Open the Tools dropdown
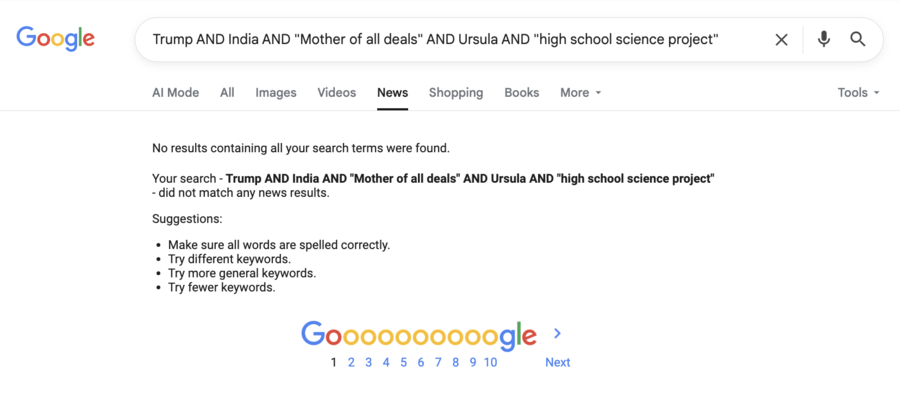The image size is (900, 410). [x=858, y=93]
